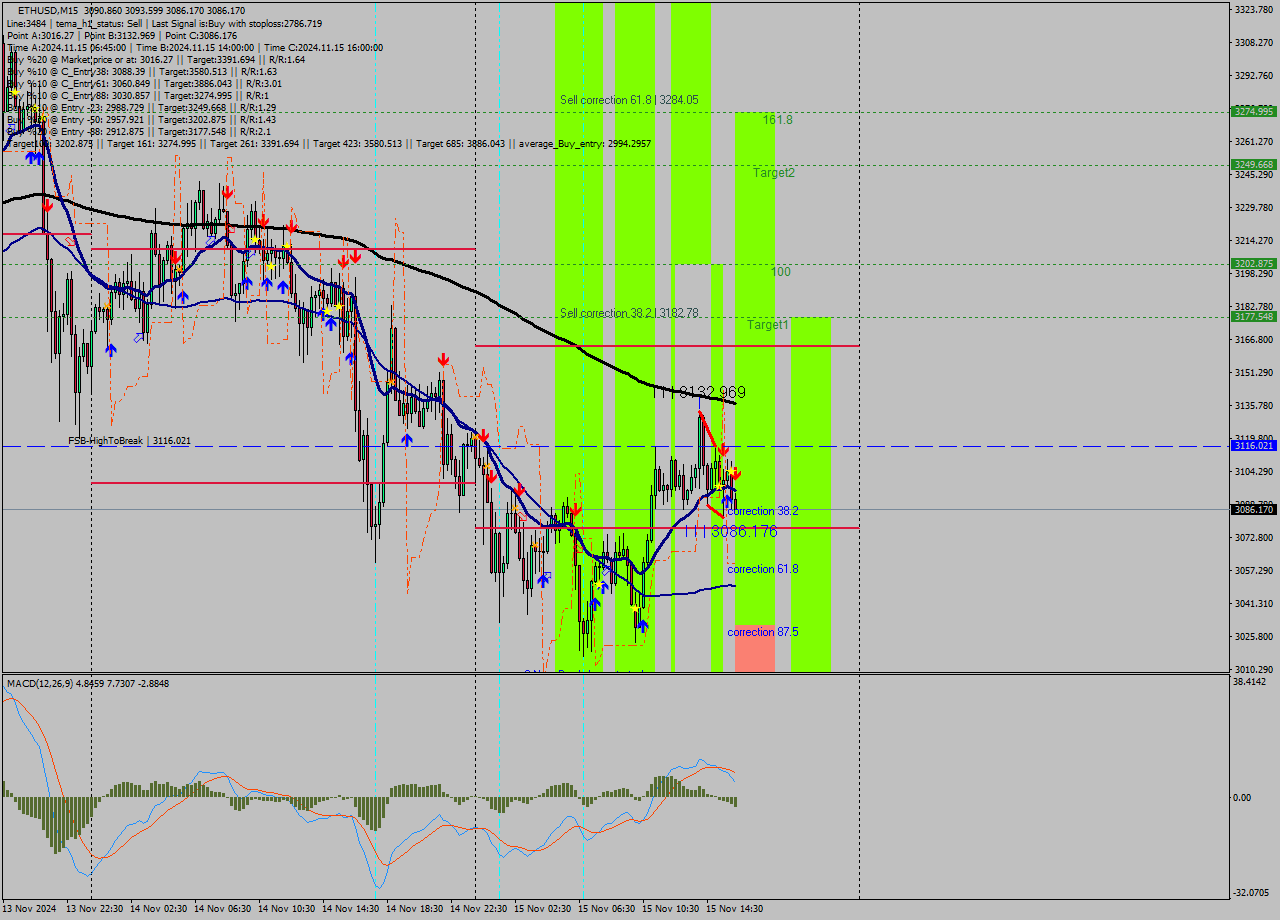Click the 161.8 Fibonacci level label
1280x920 pixels.
point(778,119)
